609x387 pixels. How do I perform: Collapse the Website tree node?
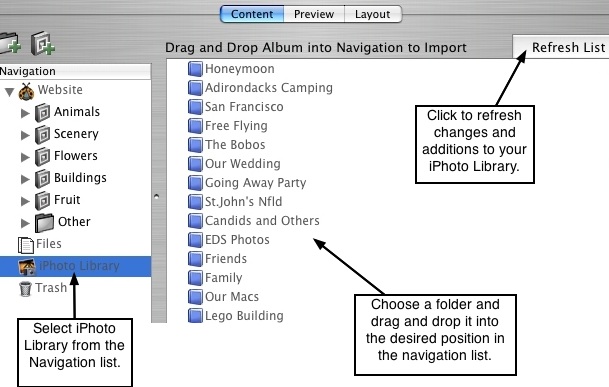click(9, 92)
